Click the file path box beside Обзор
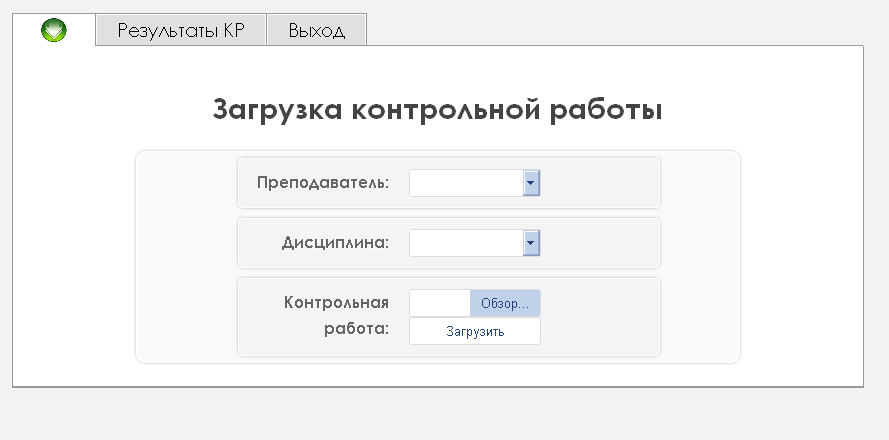The width and height of the screenshot is (889, 440). 439,303
